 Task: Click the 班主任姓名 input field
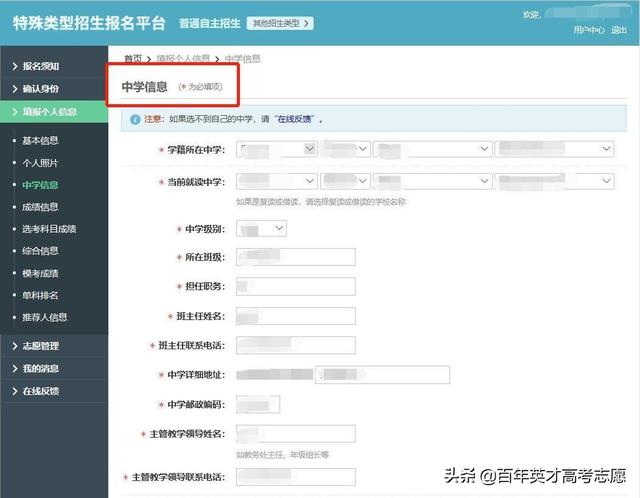[x=296, y=316]
